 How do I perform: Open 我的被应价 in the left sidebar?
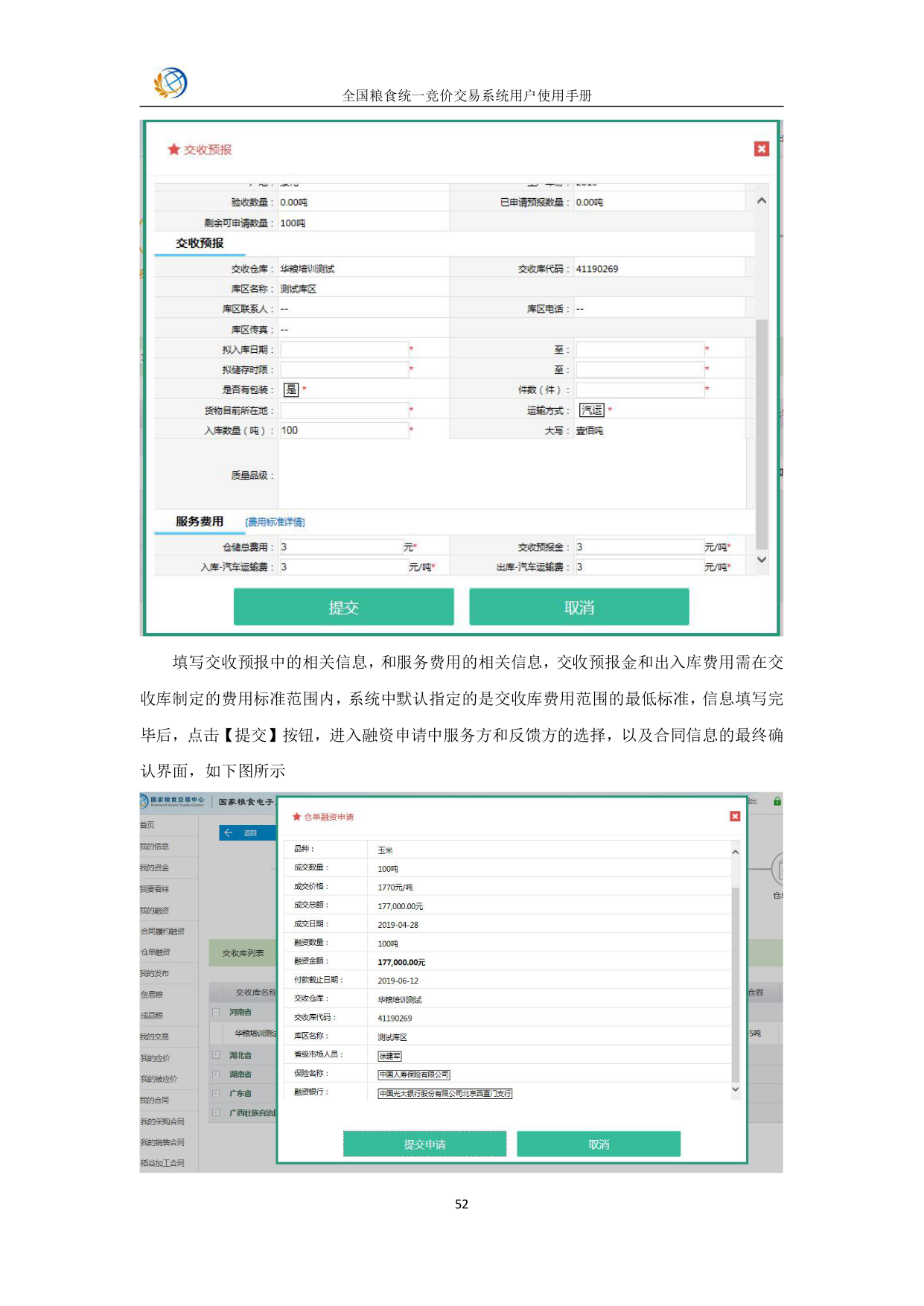coord(159,1079)
